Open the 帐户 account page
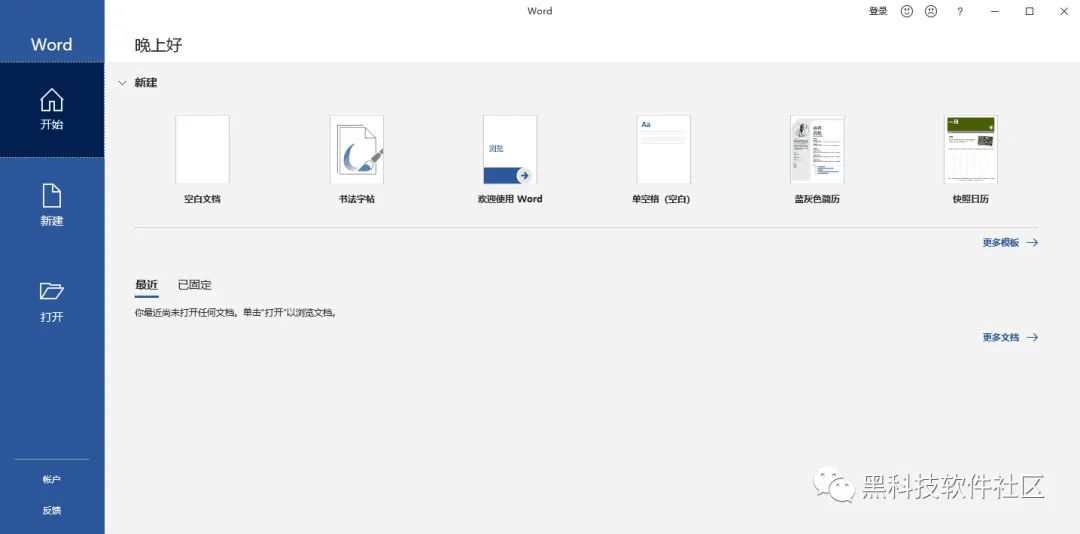Image resolution: width=1080 pixels, height=534 pixels. (x=52, y=480)
